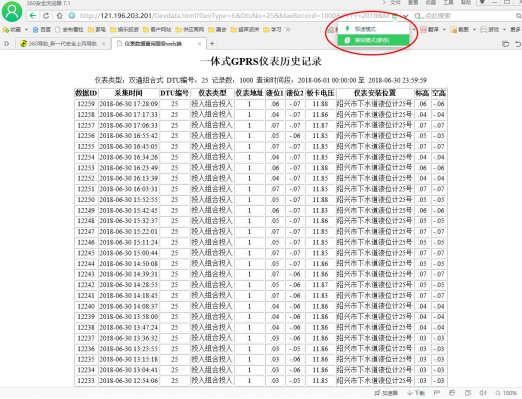Screen dimensions: 522x399
Task: Reload the page with the refresh icon
Action: [46, 16]
